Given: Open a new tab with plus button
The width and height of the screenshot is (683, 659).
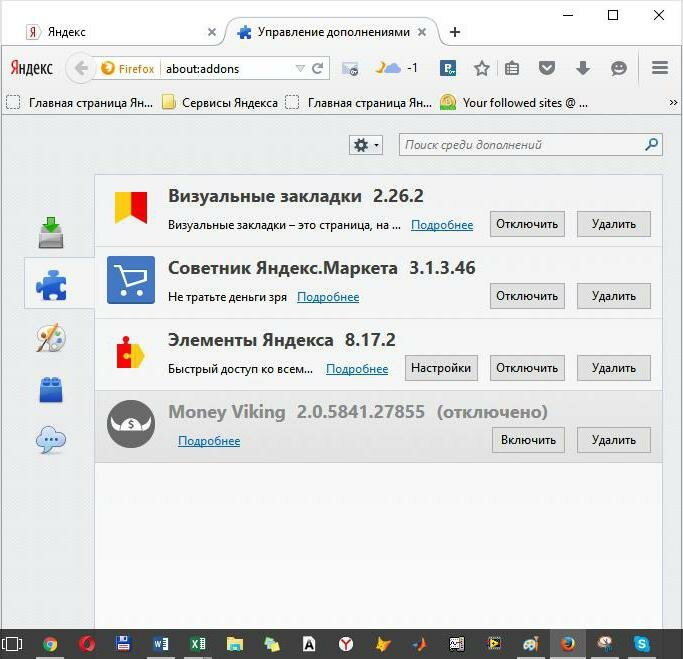Looking at the screenshot, I should (x=455, y=32).
